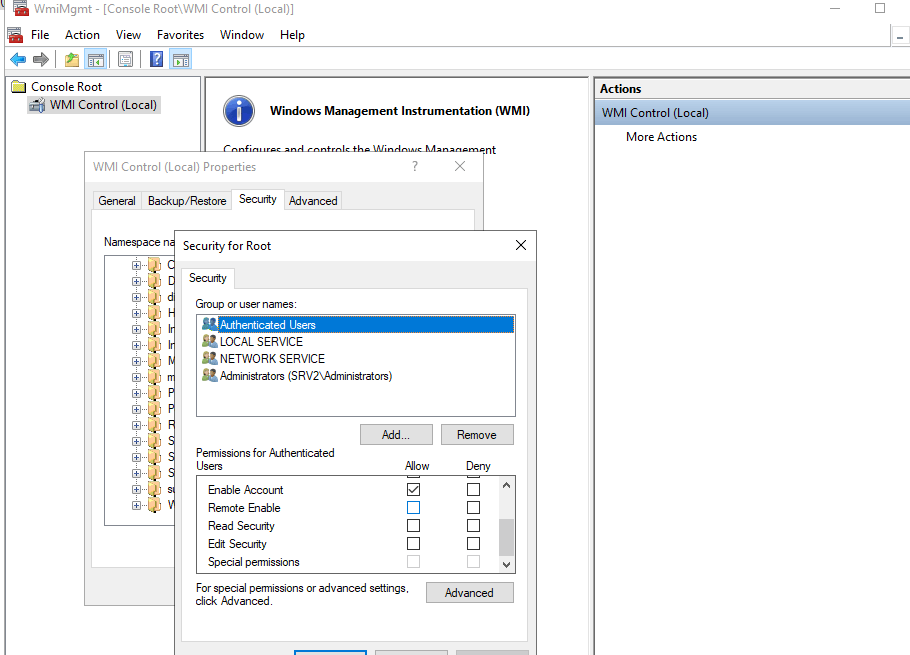Click the folder icon of namespace R
Image resolution: width=910 pixels, height=655 pixels.
tap(154, 425)
